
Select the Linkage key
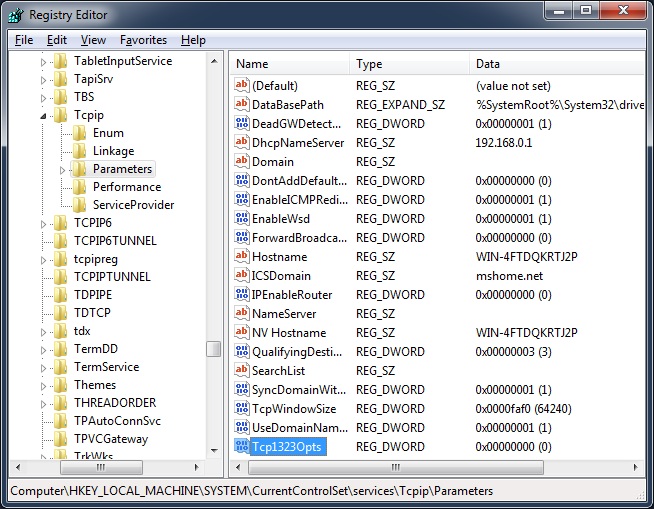point(113,151)
